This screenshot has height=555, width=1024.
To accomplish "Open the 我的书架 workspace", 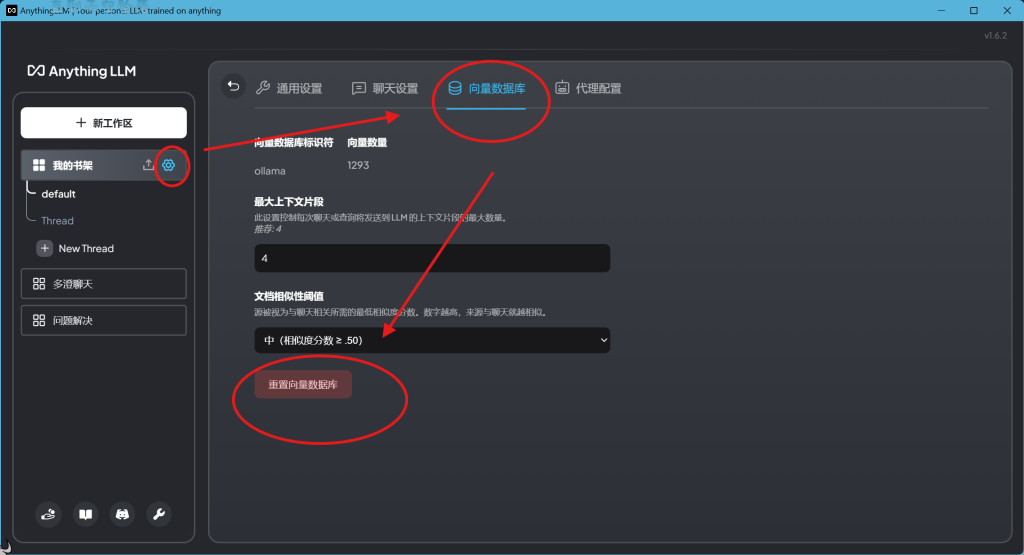I will pos(72,165).
